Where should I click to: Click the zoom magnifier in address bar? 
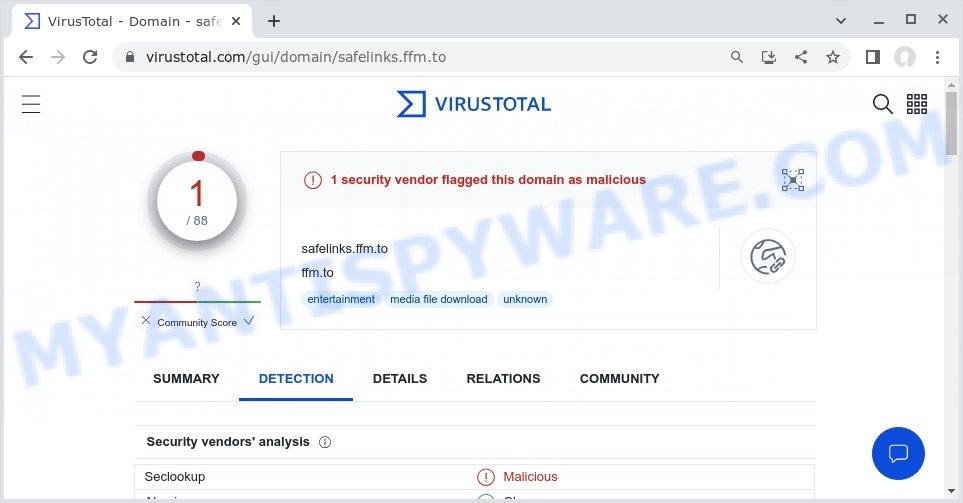click(736, 57)
